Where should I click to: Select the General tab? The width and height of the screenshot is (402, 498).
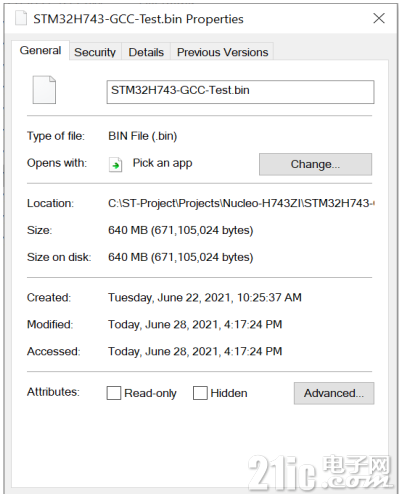(40, 50)
